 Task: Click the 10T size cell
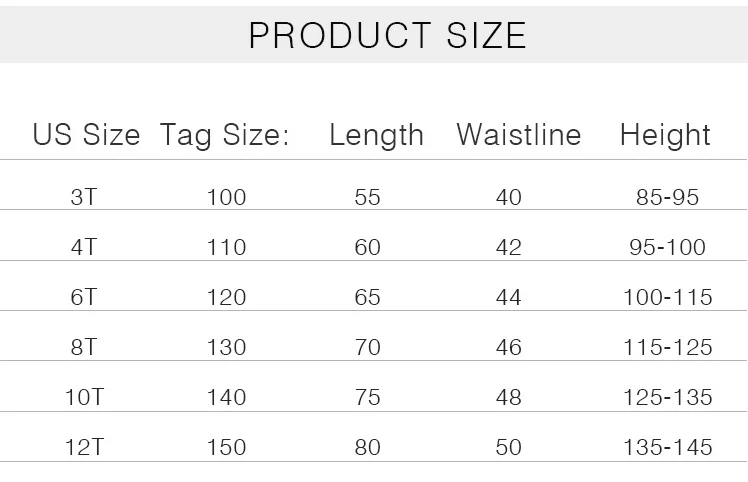(84, 397)
